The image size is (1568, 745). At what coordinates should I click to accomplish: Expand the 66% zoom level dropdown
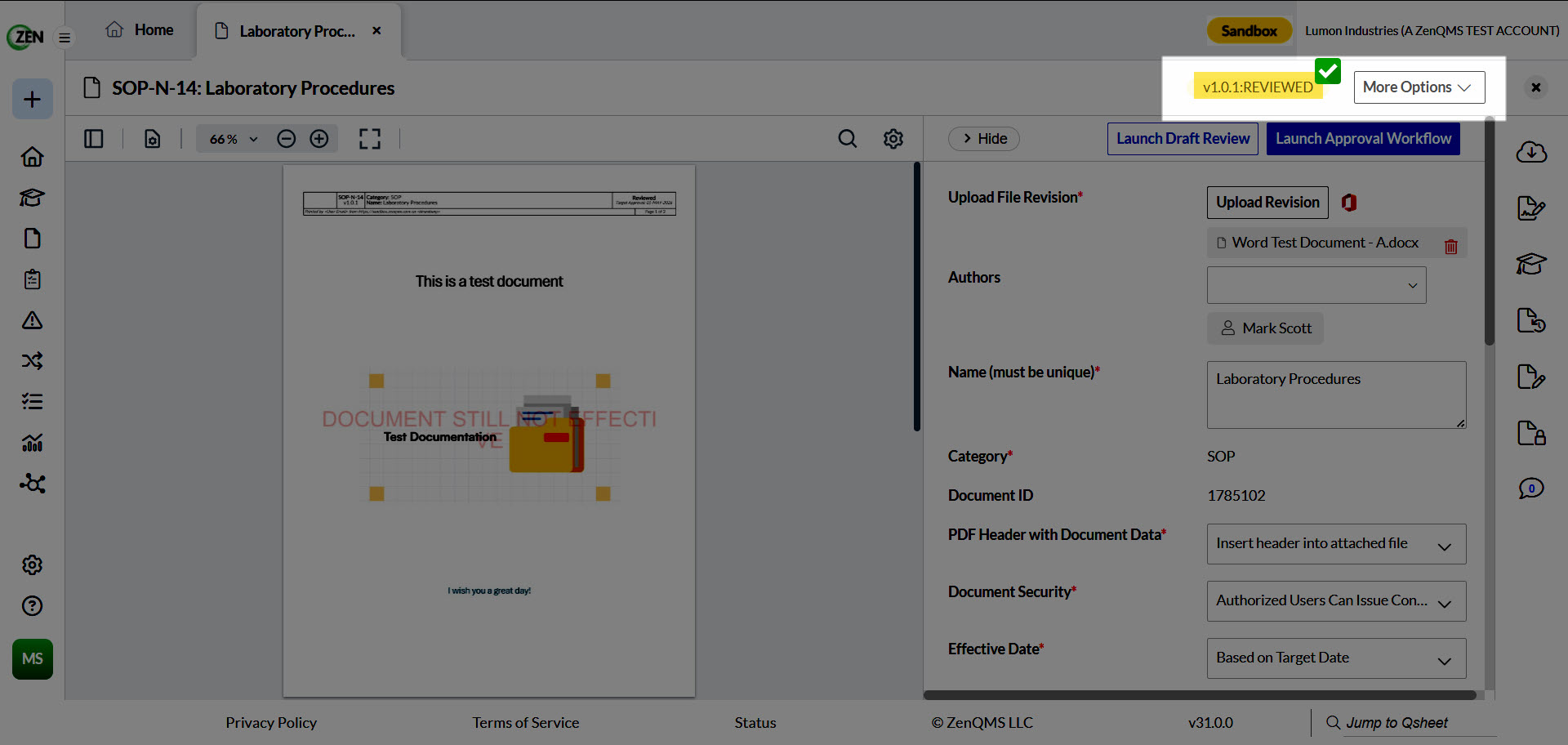[x=234, y=139]
